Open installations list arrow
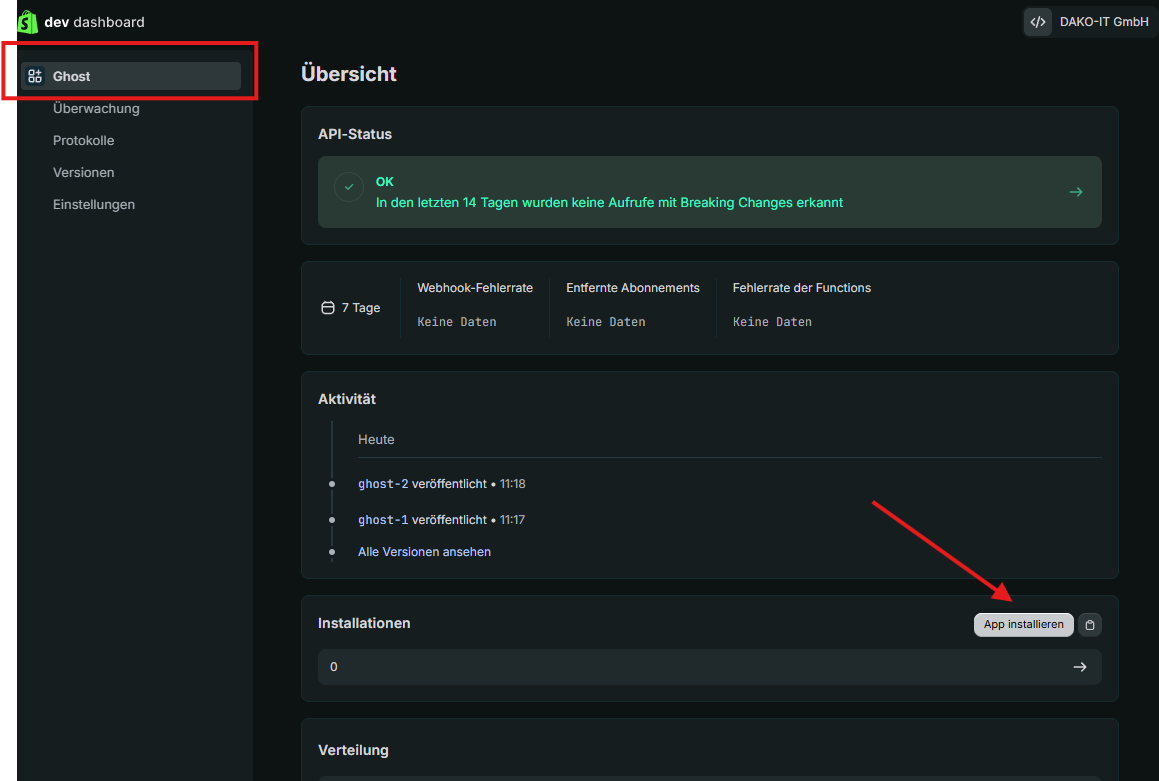 pos(1080,667)
